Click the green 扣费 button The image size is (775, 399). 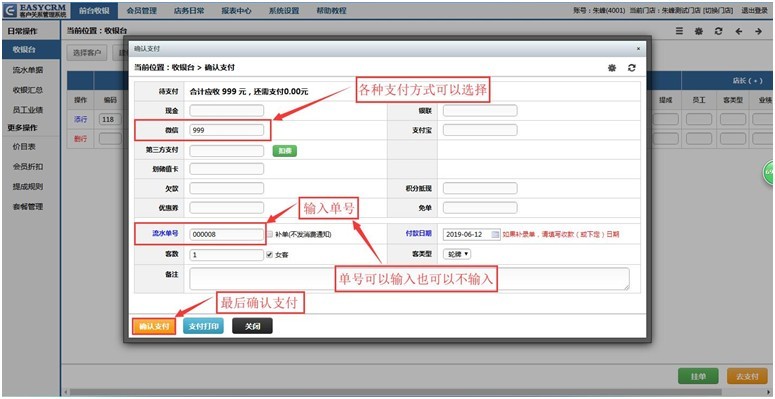[x=285, y=151]
